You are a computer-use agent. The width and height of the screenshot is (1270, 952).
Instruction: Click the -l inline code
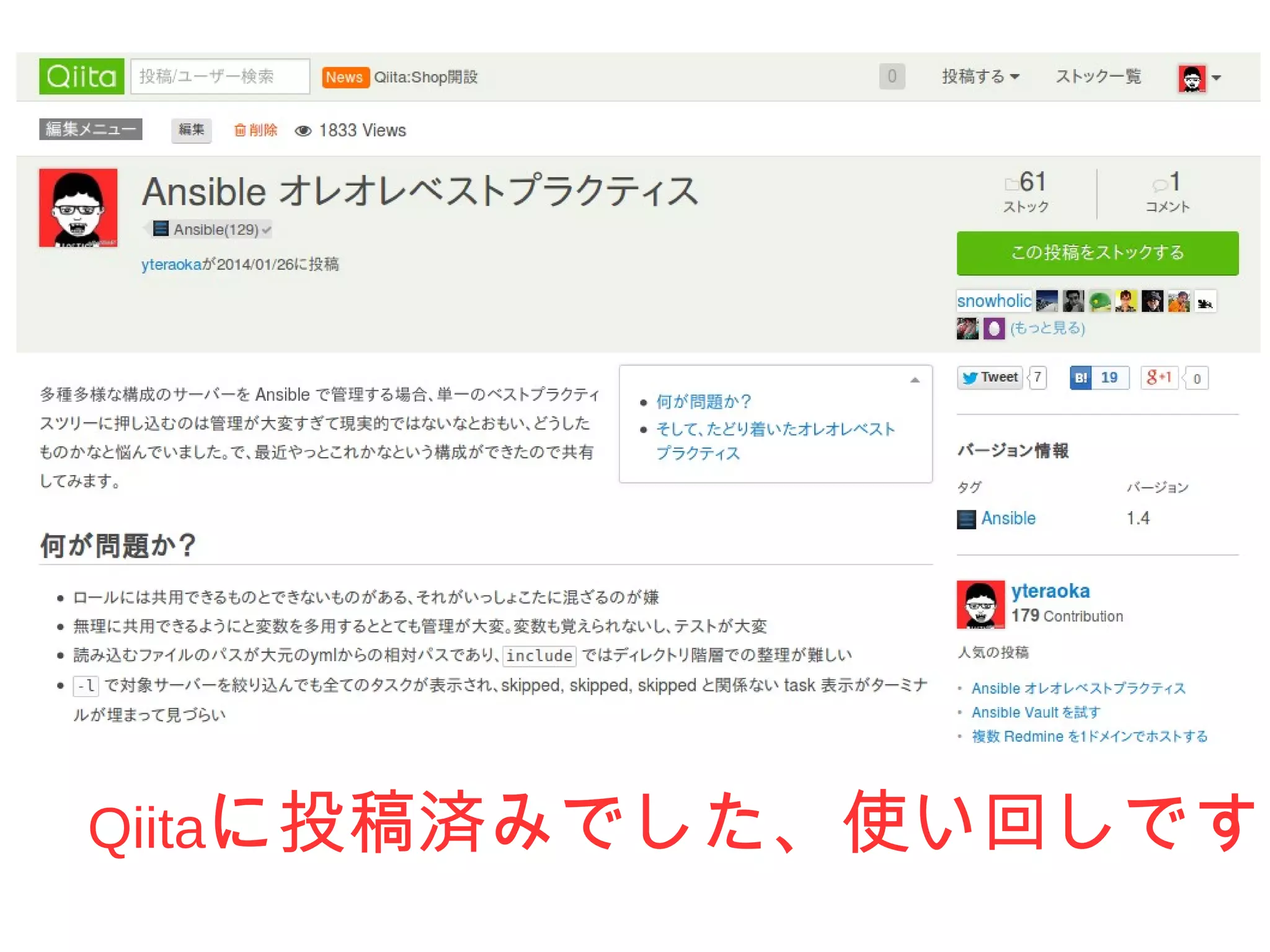(86, 685)
